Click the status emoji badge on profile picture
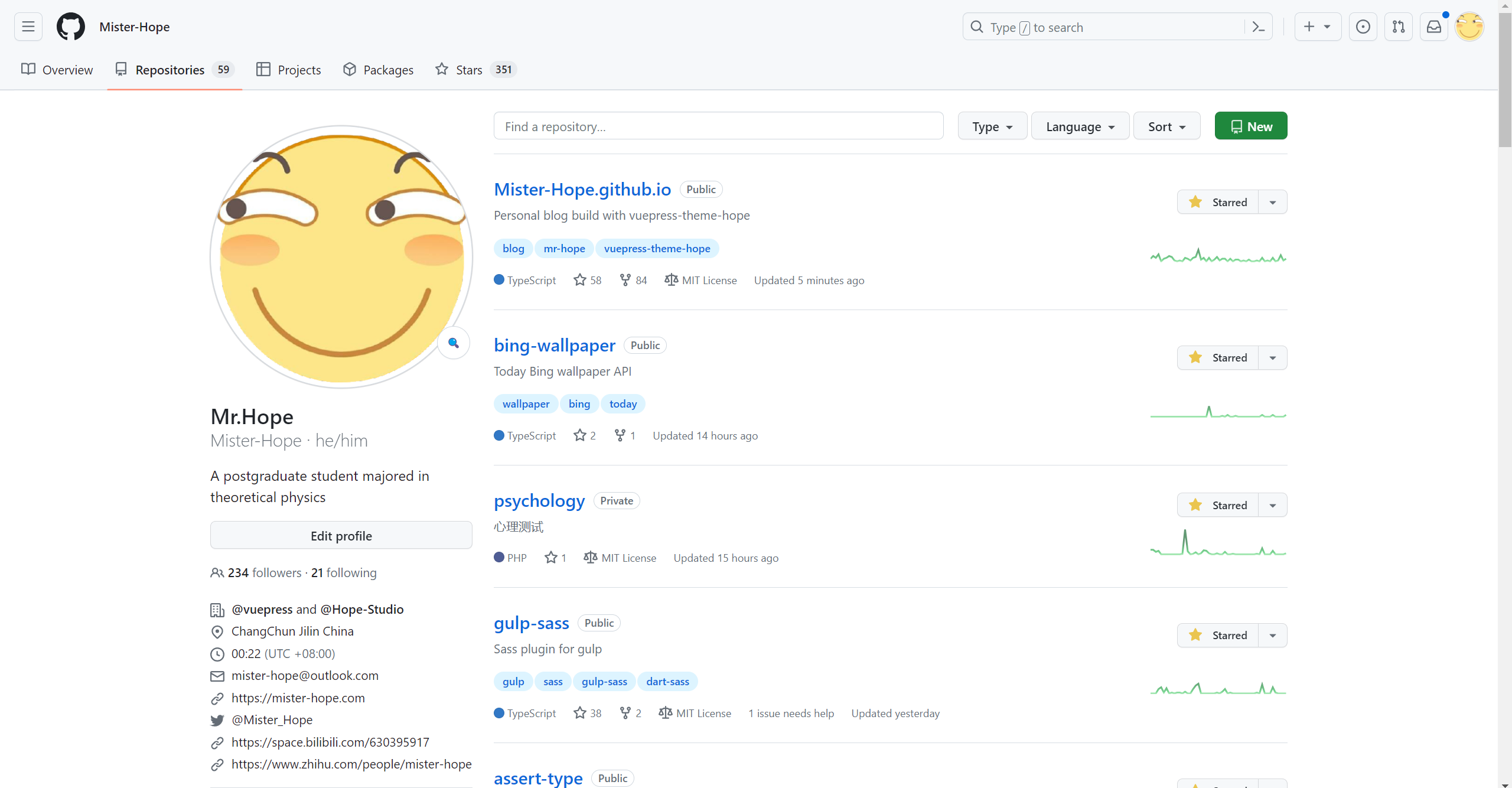The width and height of the screenshot is (1512, 788). (x=454, y=343)
